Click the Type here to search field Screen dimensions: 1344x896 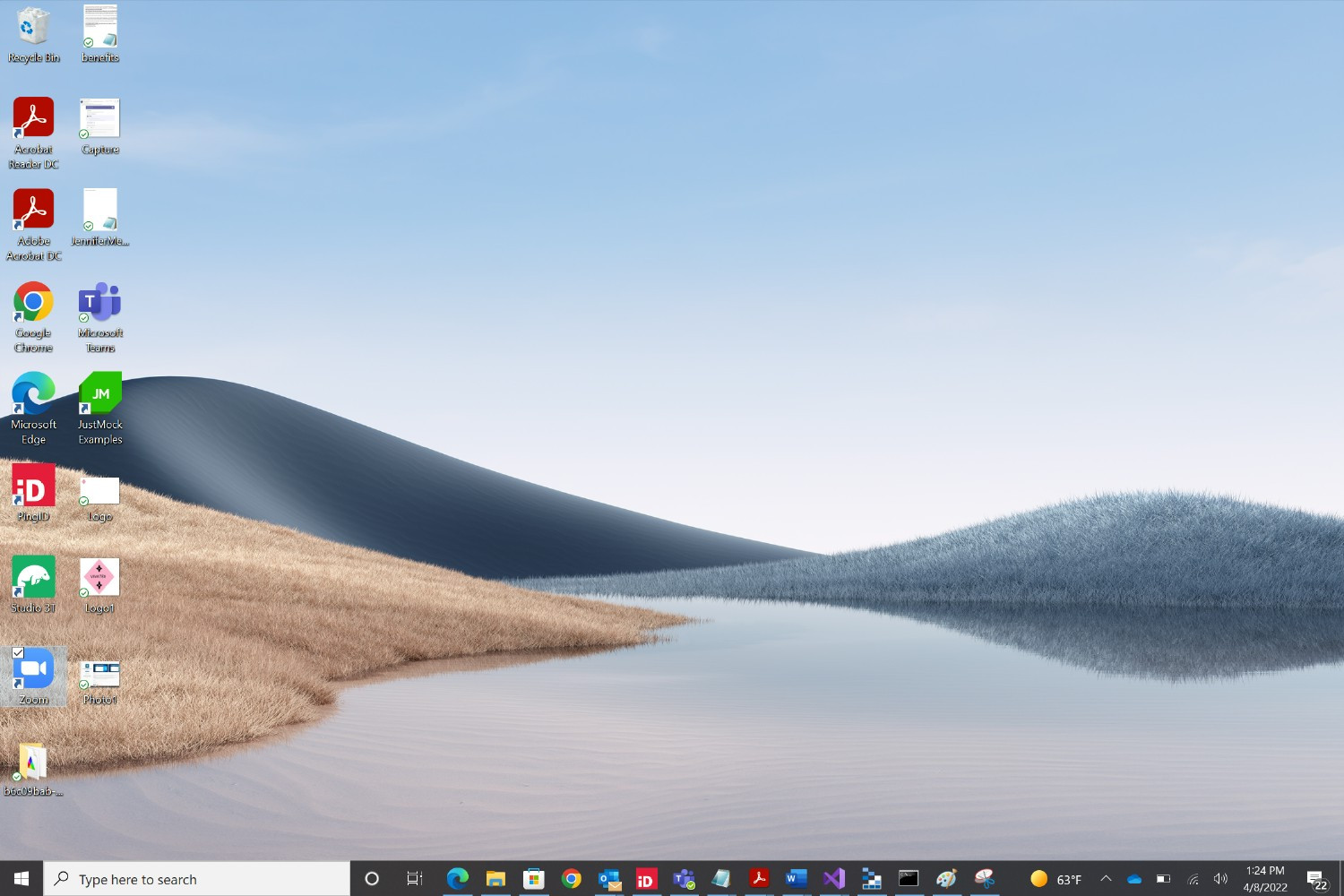pos(197,879)
